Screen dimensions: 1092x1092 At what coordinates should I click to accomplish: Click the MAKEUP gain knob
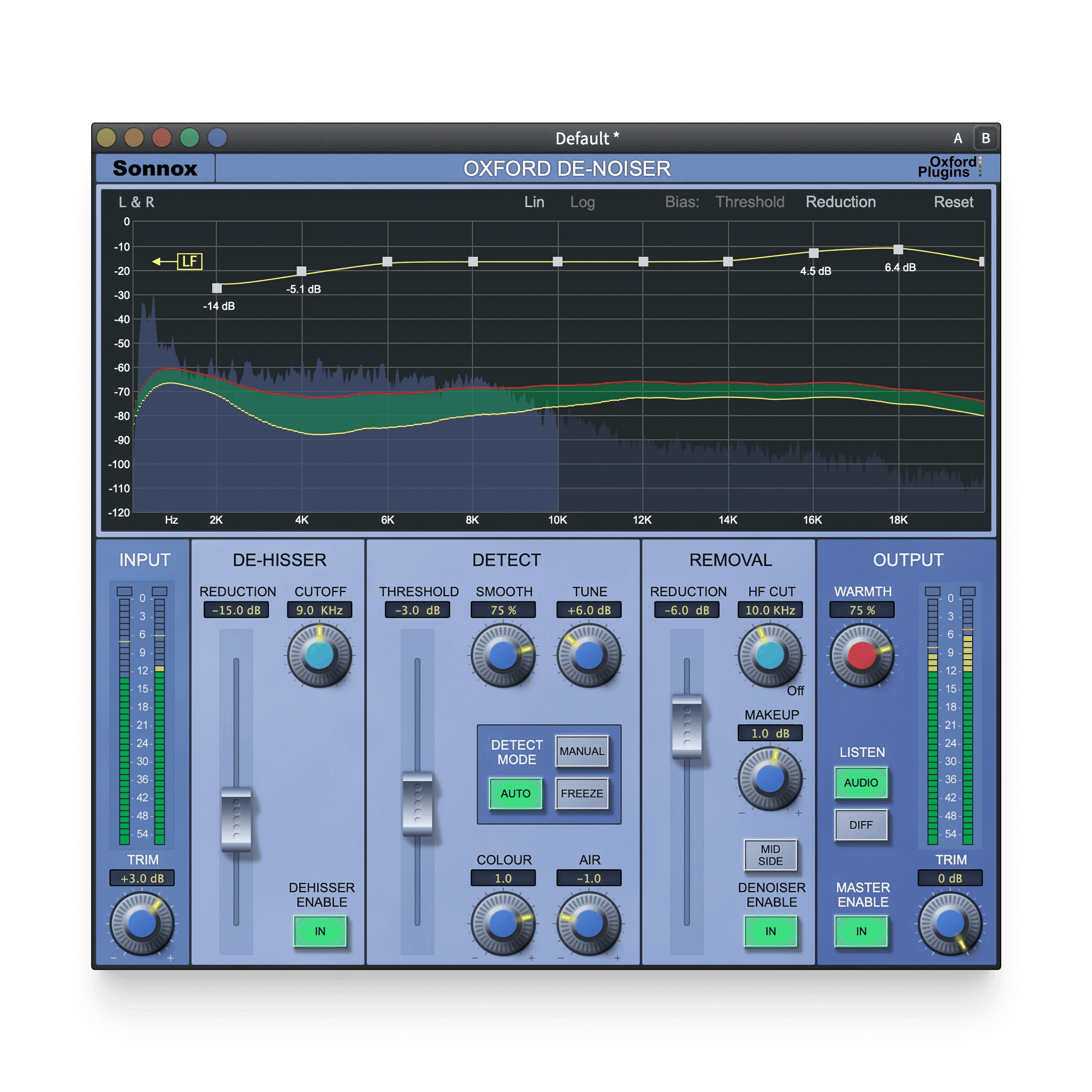[770, 778]
